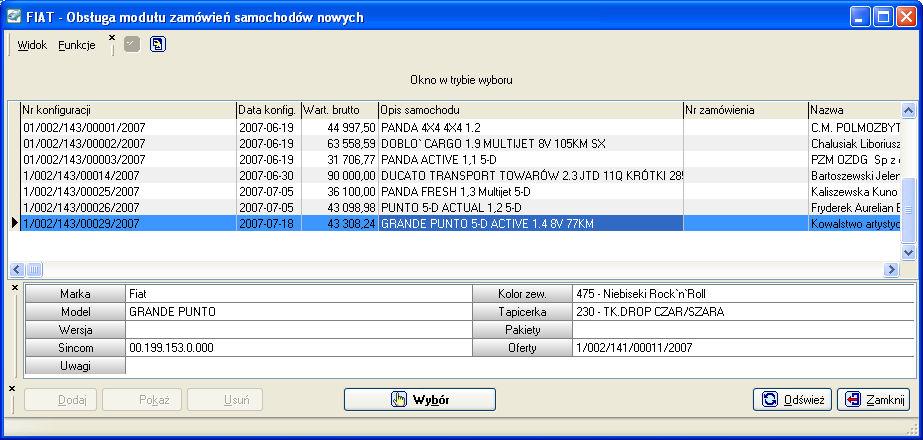Close the button bar with x
Viewport: 923px width, 440px height.
12,389
